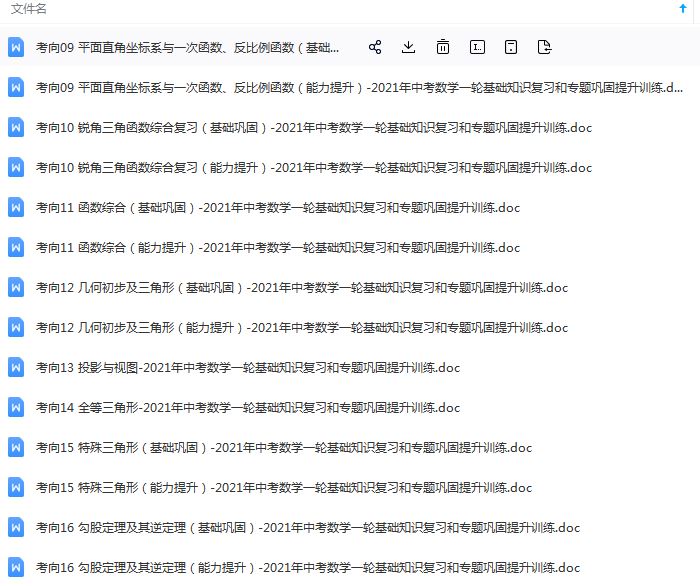Image resolution: width=700 pixels, height=586 pixels.
Task: Click the share icon on the hovered file row
Action: pyautogui.click(x=375, y=47)
